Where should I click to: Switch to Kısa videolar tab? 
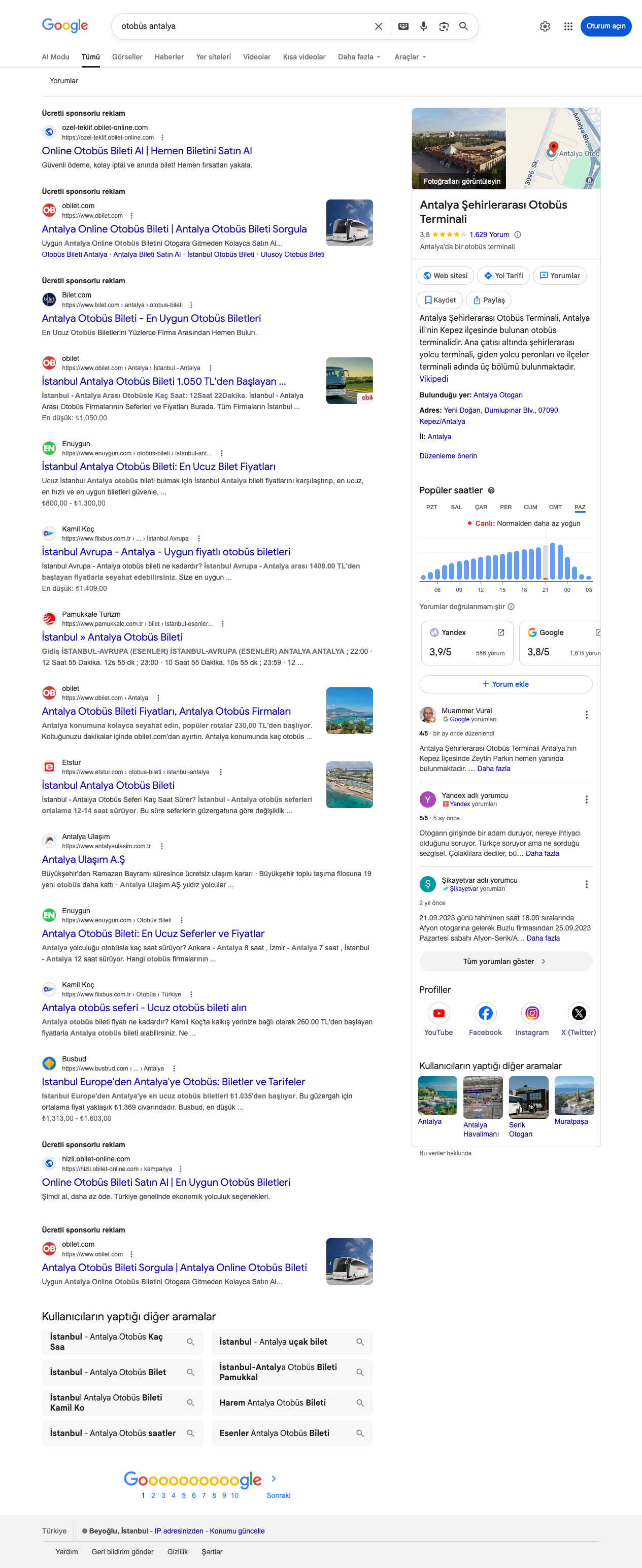305,57
